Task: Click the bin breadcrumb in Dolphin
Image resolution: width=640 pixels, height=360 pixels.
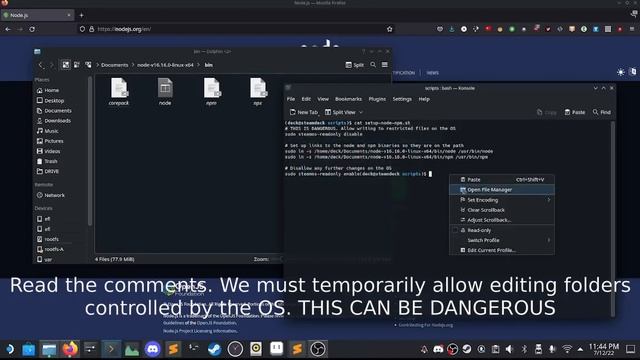Action: [209, 65]
